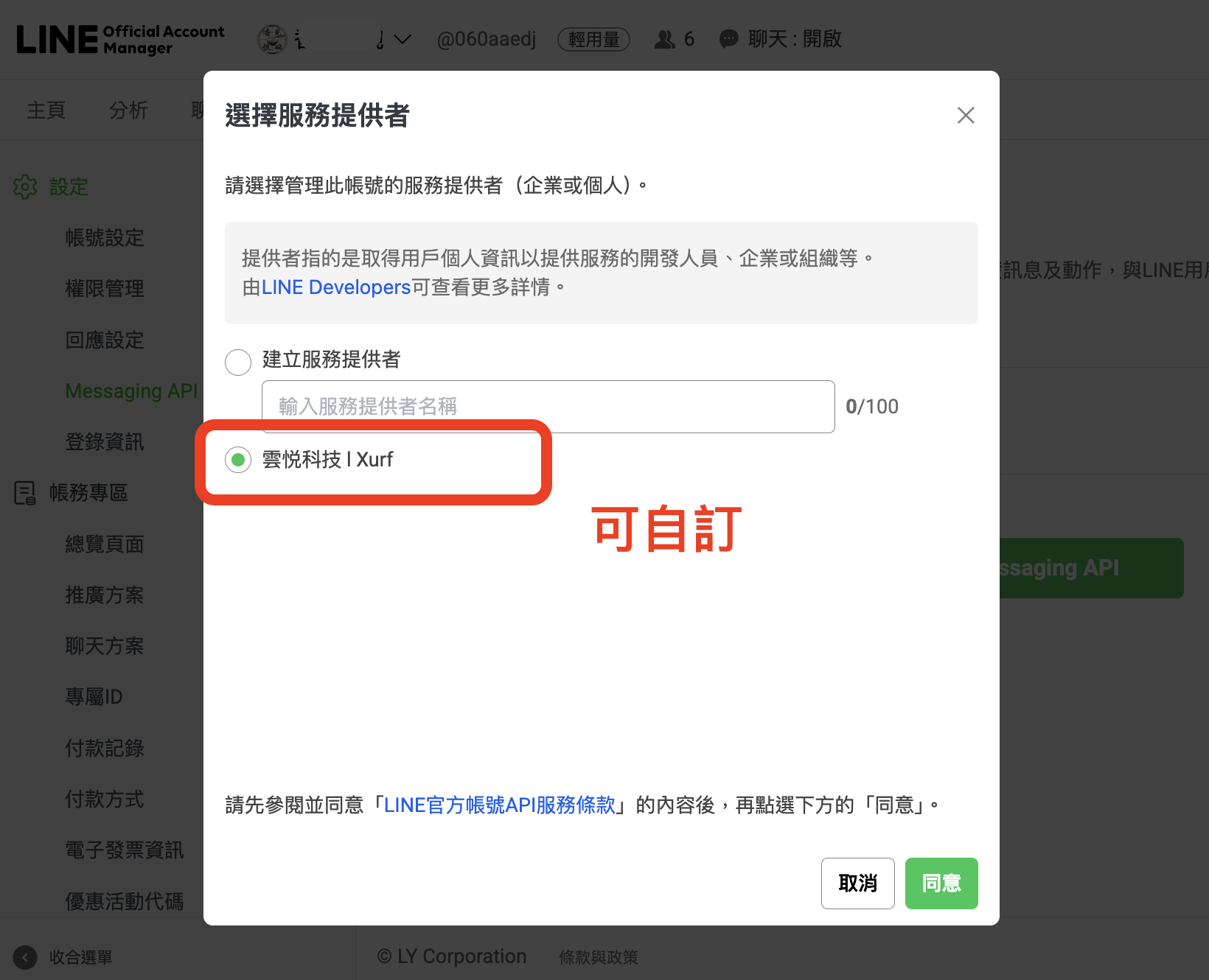Open 推廣方案 in the sidebar

coord(105,595)
